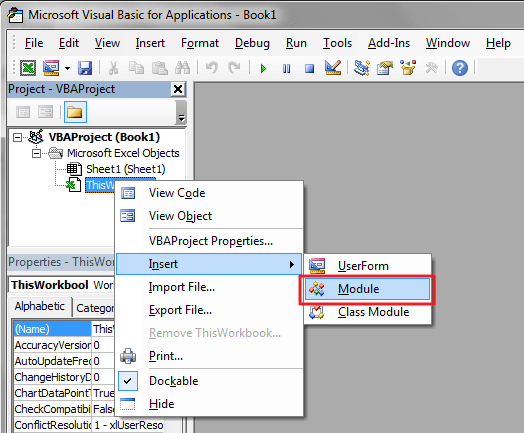Image resolution: width=524 pixels, height=433 pixels.
Task: Click the Save floppy disk icon
Action: (x=85, y=68)
